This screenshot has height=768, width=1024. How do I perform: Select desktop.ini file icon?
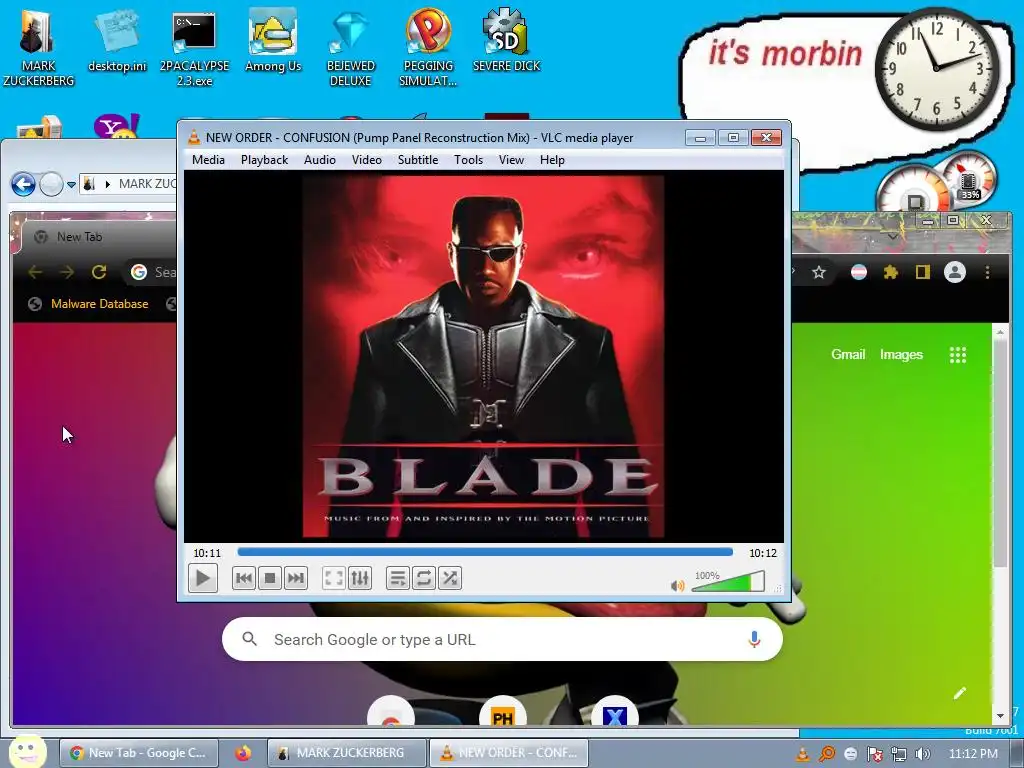[117, 41]
